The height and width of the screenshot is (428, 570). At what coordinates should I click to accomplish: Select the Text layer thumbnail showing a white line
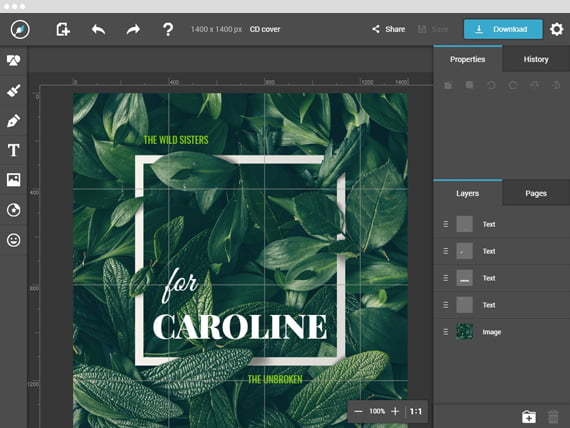464,278
